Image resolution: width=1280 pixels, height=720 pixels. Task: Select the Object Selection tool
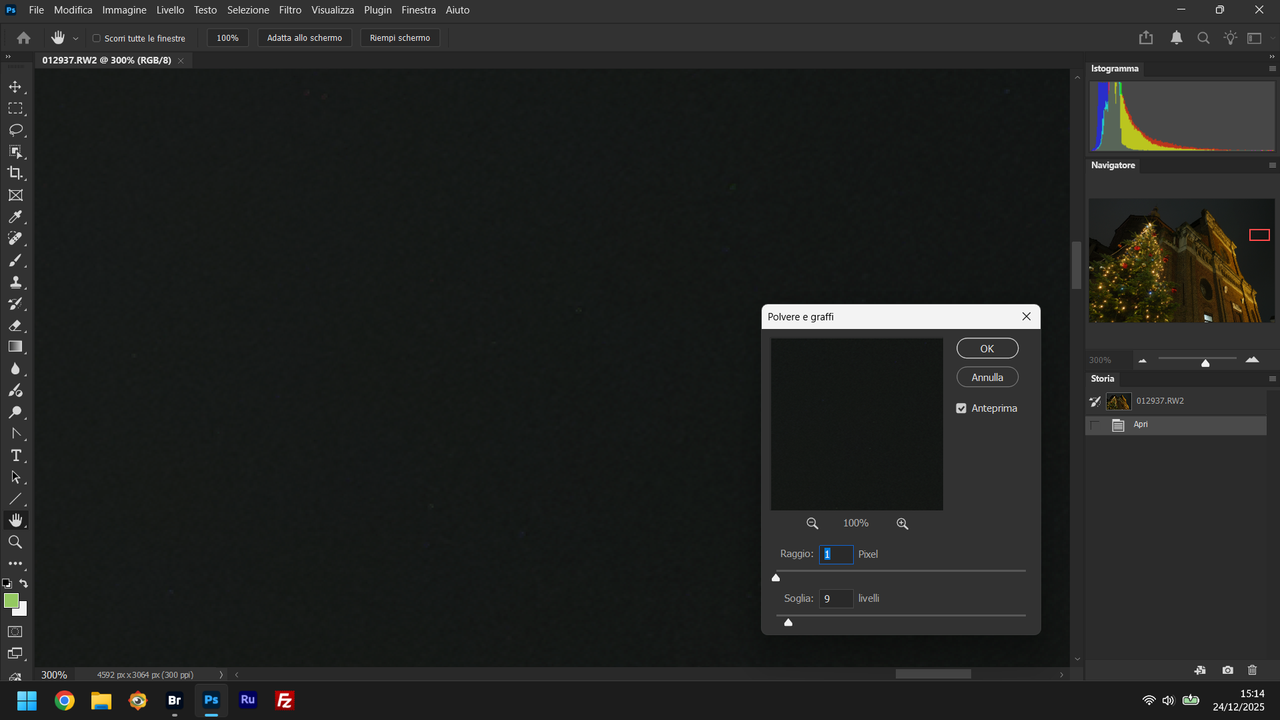pos(15,152)
